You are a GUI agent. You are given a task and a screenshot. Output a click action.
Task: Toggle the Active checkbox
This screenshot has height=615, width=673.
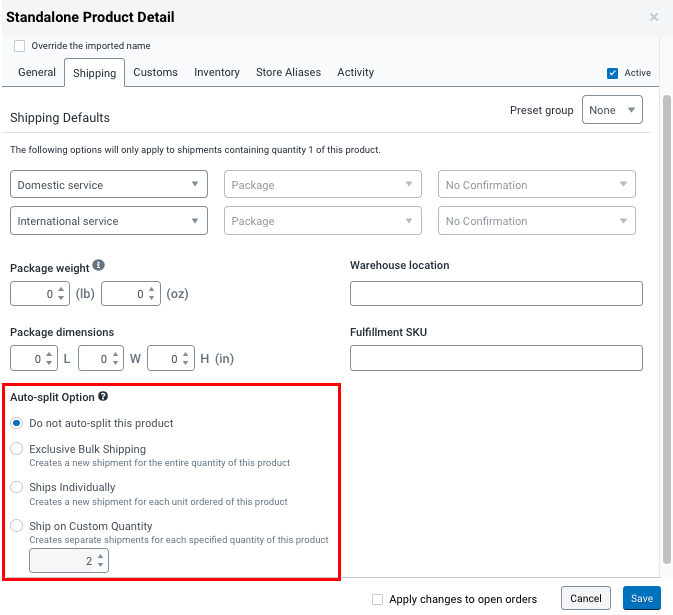pyautogui.click(x=612, y=73)
